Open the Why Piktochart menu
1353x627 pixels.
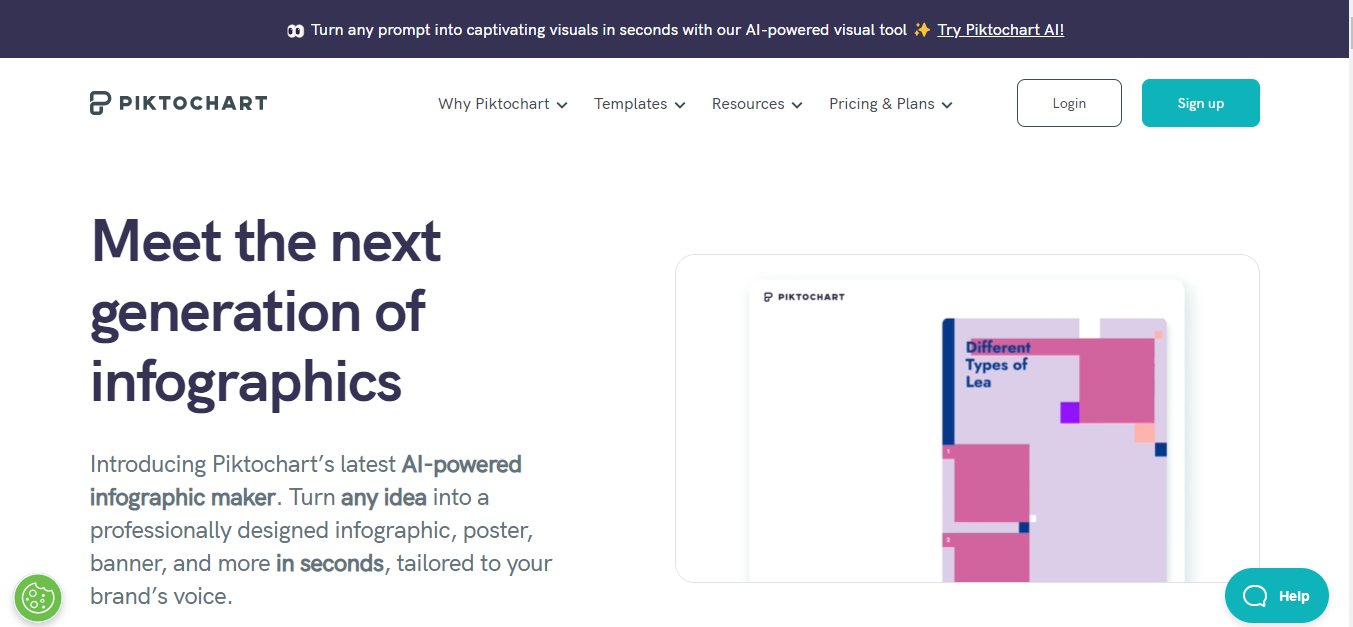tap(503, 104)
